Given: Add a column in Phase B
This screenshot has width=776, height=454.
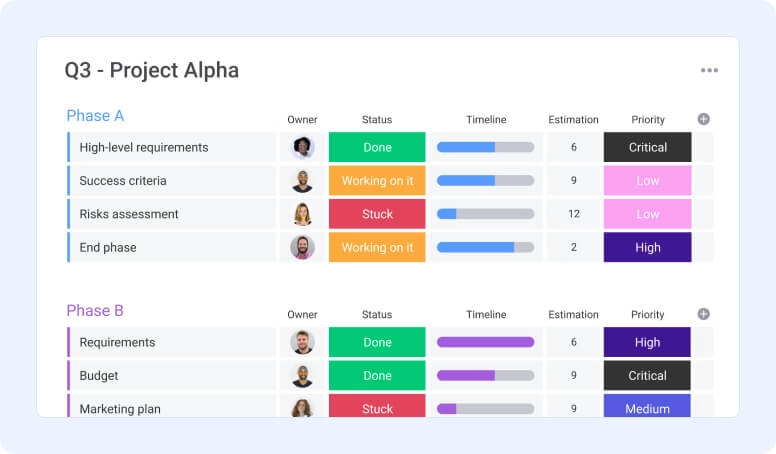Looking at the screenshot, I should click(x=703, y=314).
